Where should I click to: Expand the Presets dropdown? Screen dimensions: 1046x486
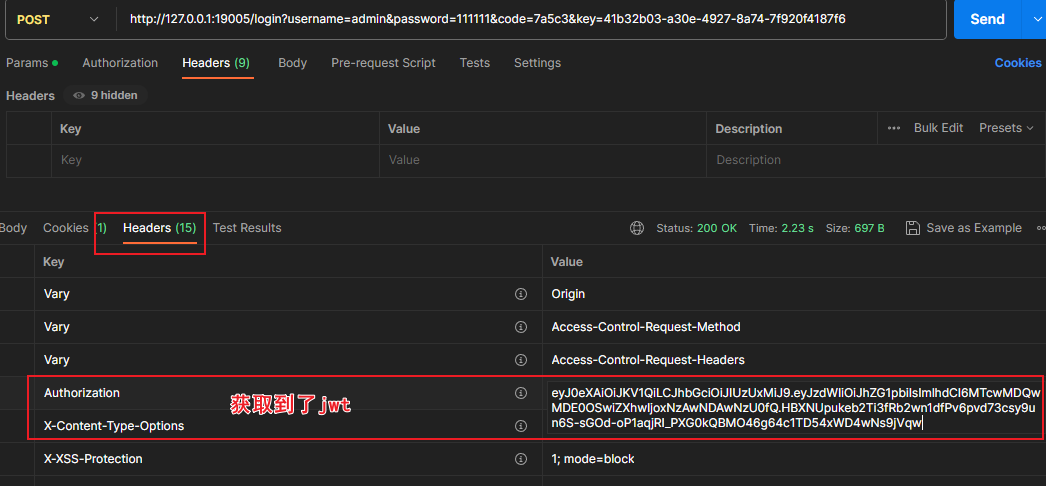(1006, 128)
